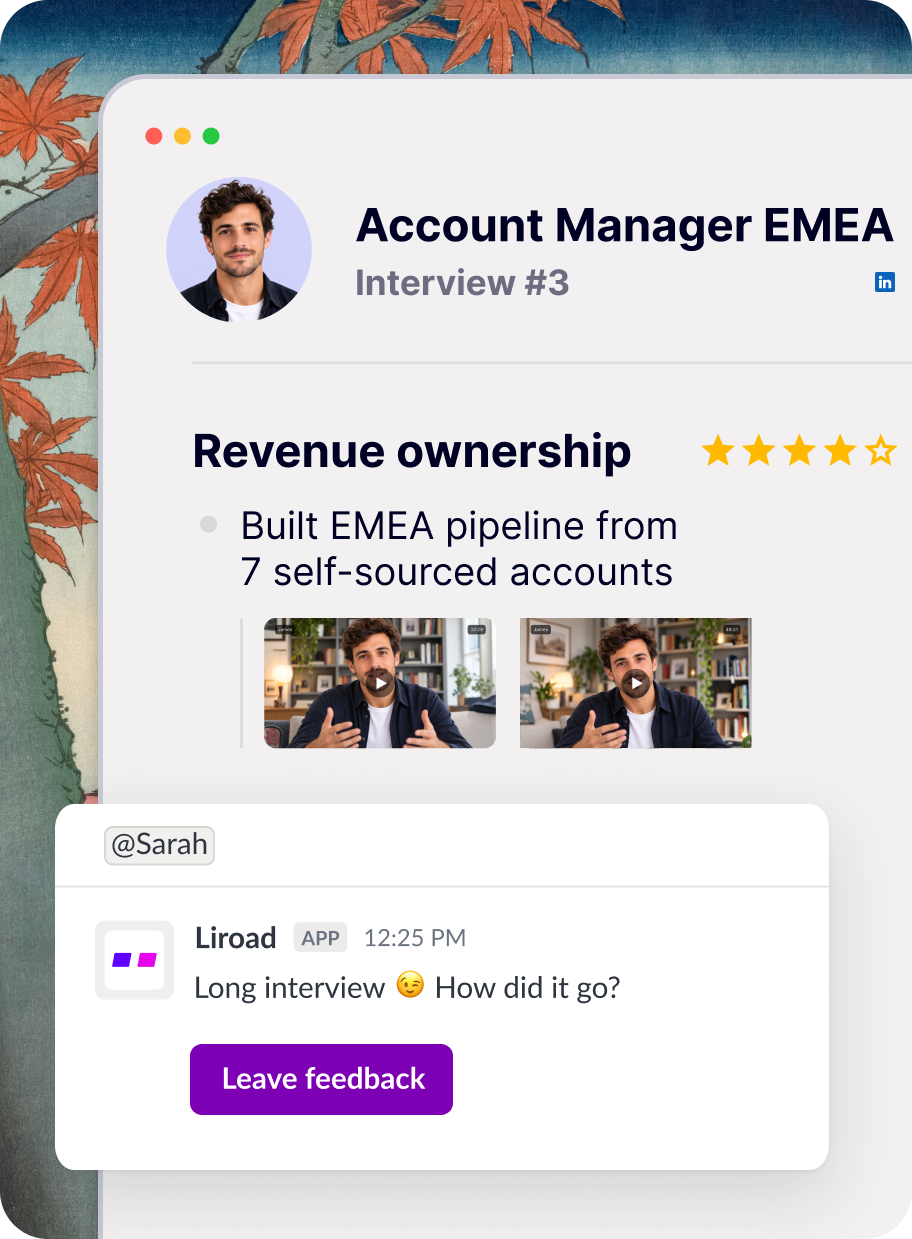Open the candidate's LinkedIn profile icon
Image resolution: width=912 pixels, height=1239 pixels.
coord(885,282)
